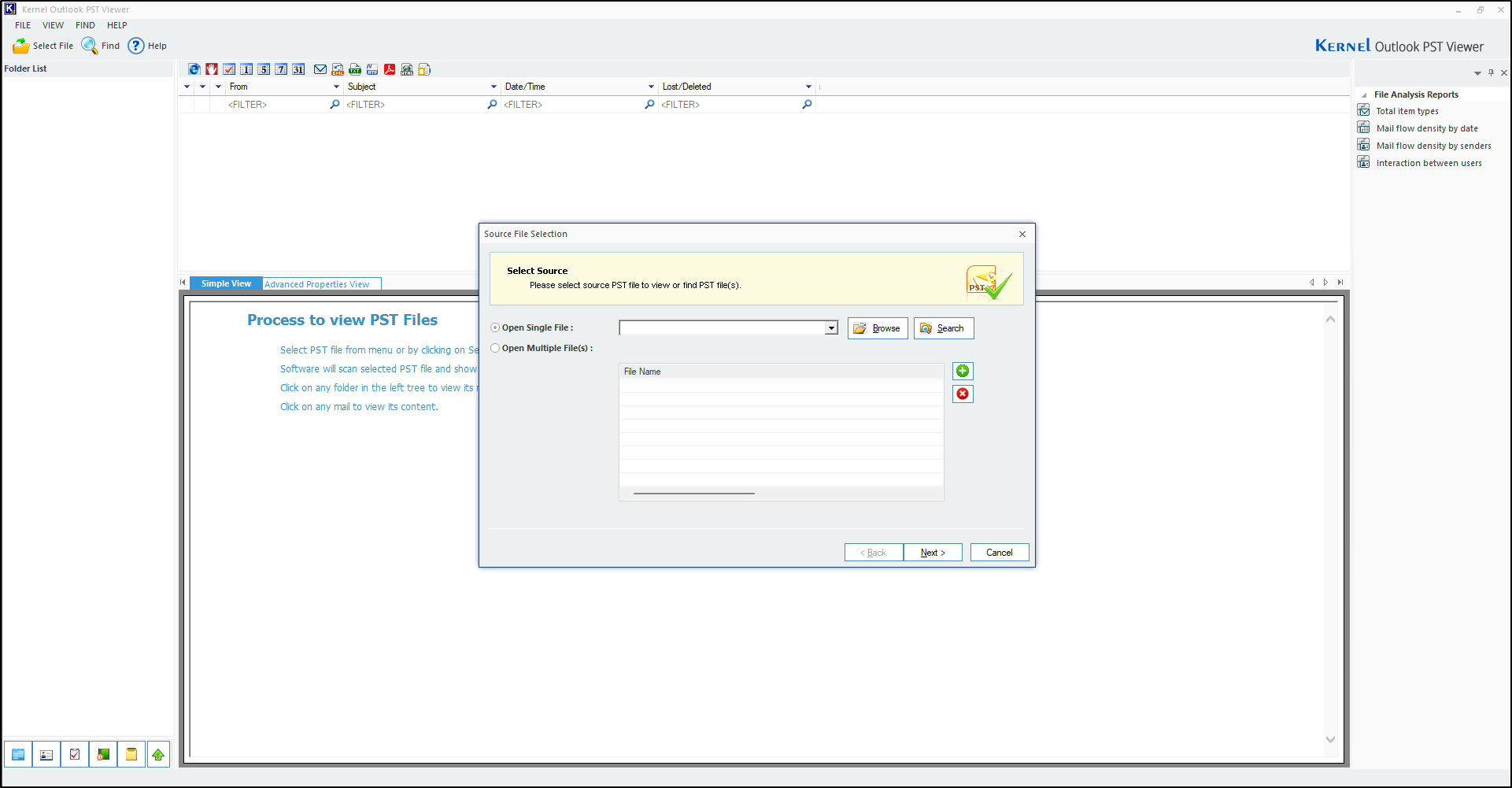This screenshot has width=1512, height=788.
Task: Open the Date/Time column dropdown arrow
Action: (x=651, y=87)
